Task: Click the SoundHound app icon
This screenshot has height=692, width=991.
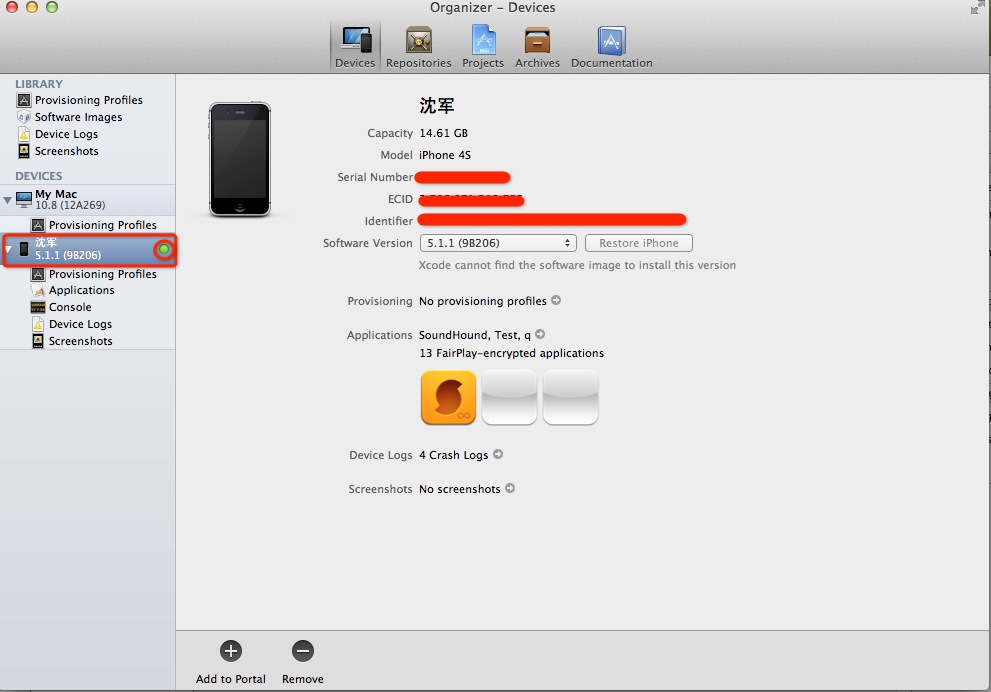Action: pos(448,397)
